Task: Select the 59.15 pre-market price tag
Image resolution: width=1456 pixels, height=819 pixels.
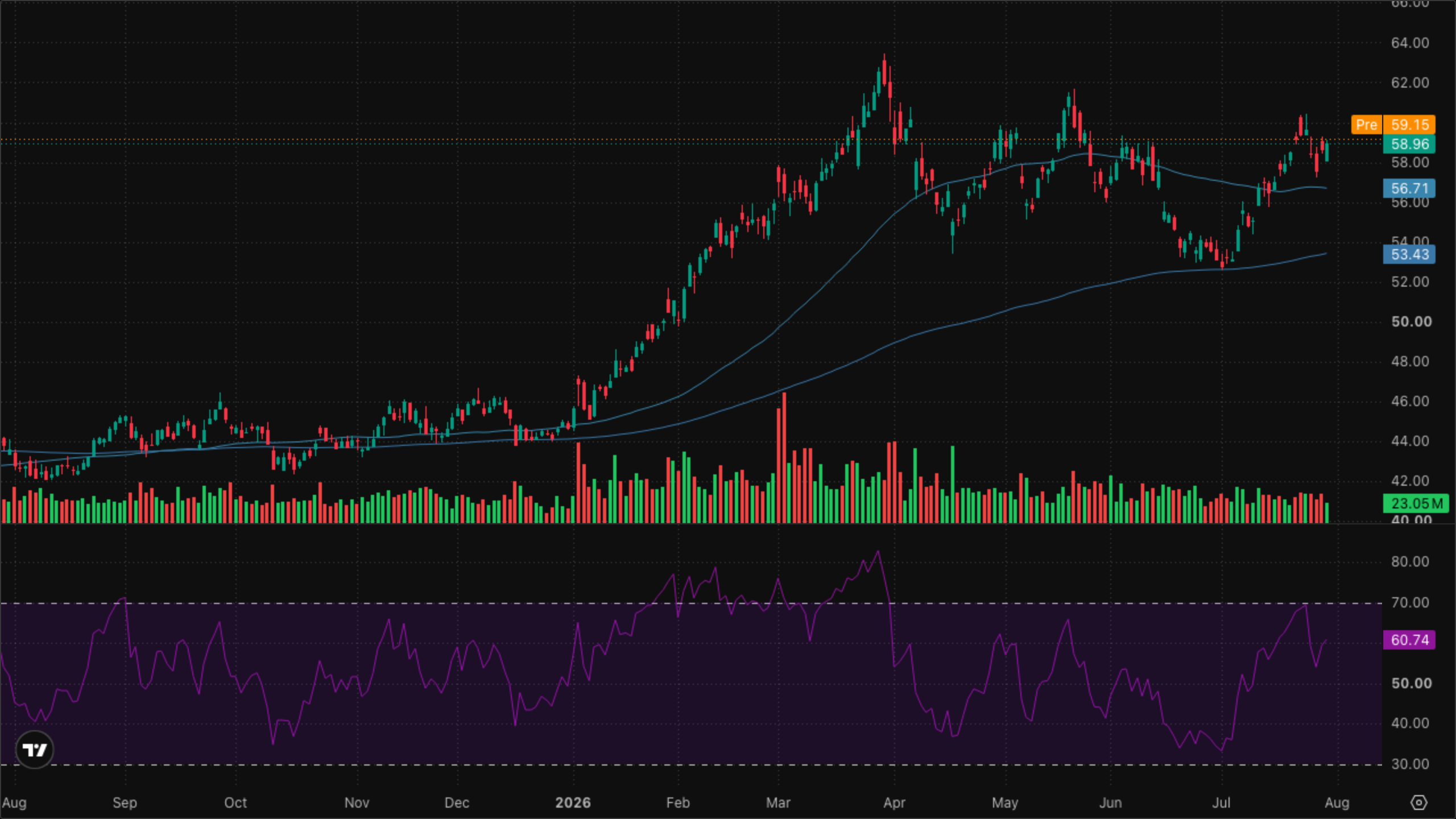Action: [x=1409, y=125]
